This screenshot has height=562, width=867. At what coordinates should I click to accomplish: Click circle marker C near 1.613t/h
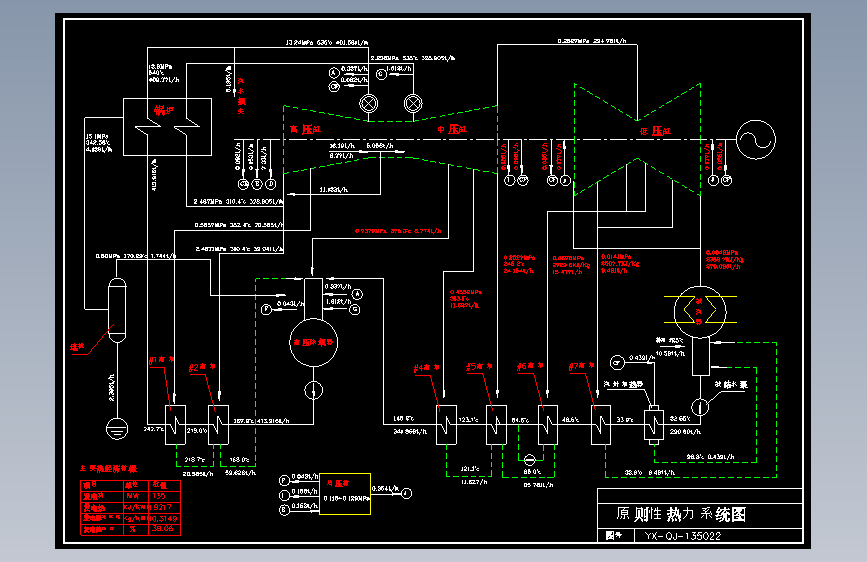pos(381,74)
